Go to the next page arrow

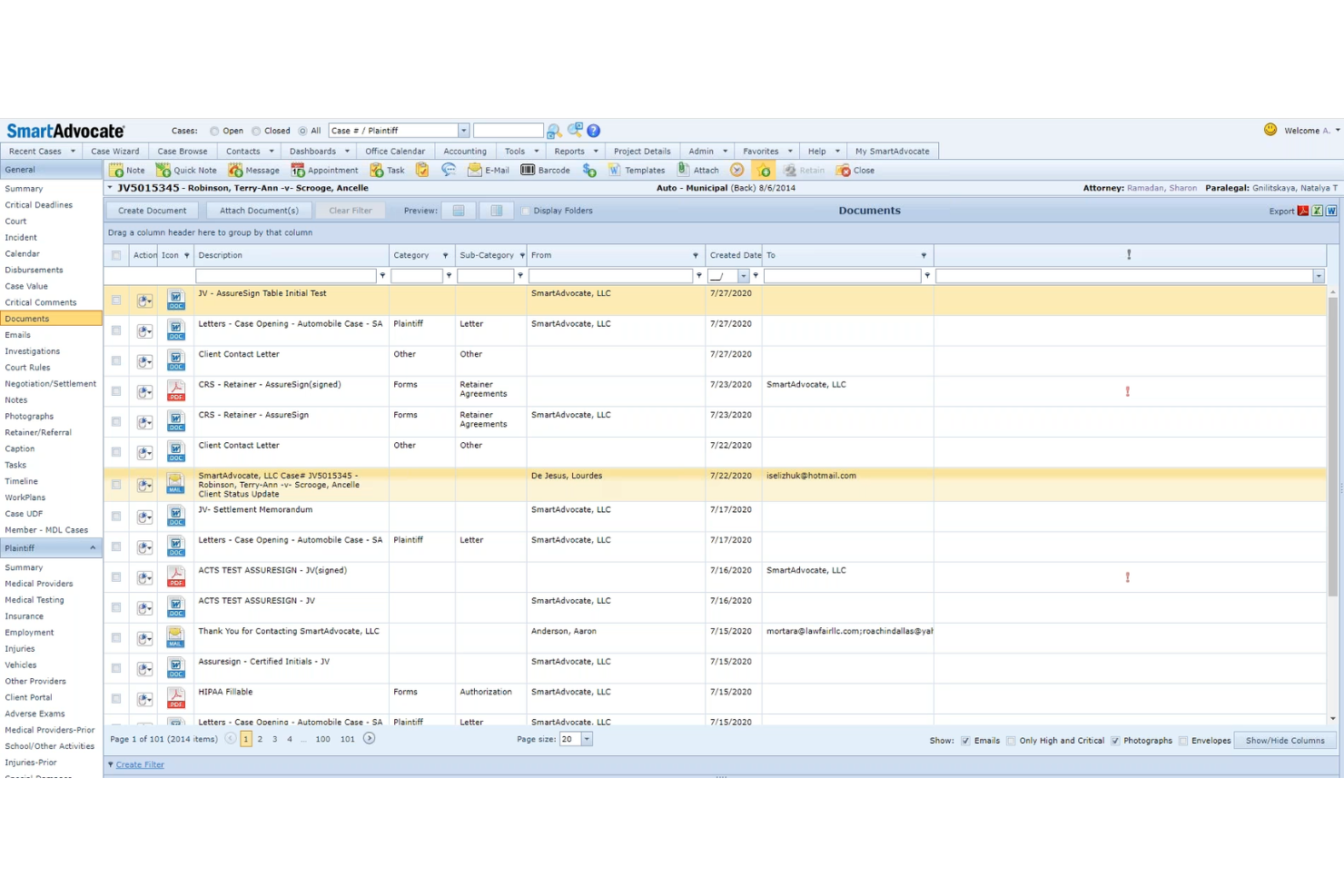(369, 738)
